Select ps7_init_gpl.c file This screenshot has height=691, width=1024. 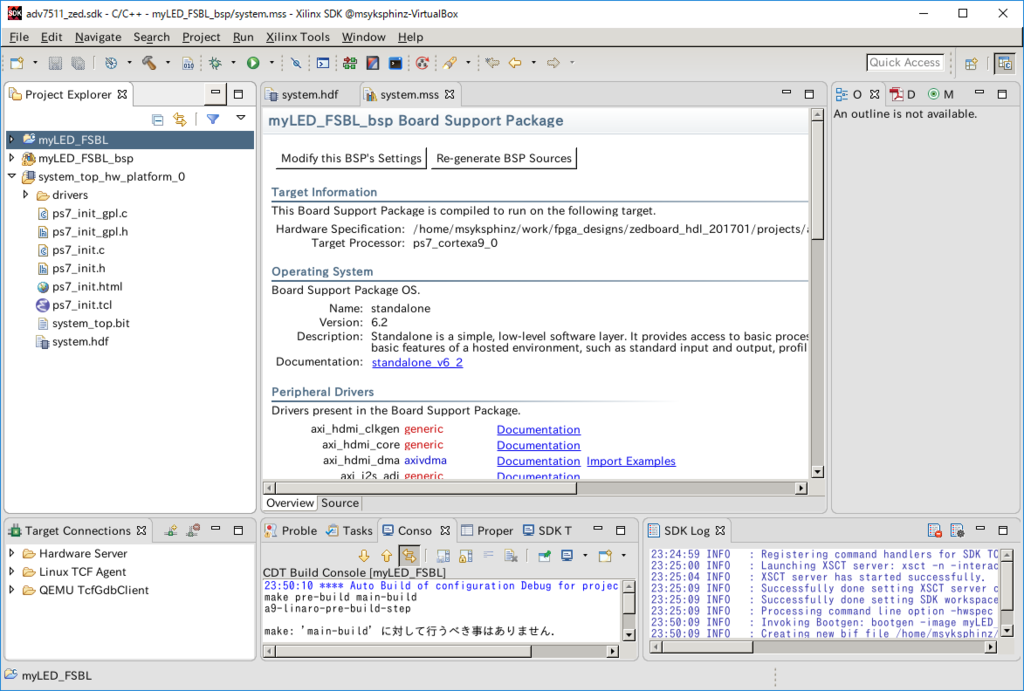click(89, 214)
